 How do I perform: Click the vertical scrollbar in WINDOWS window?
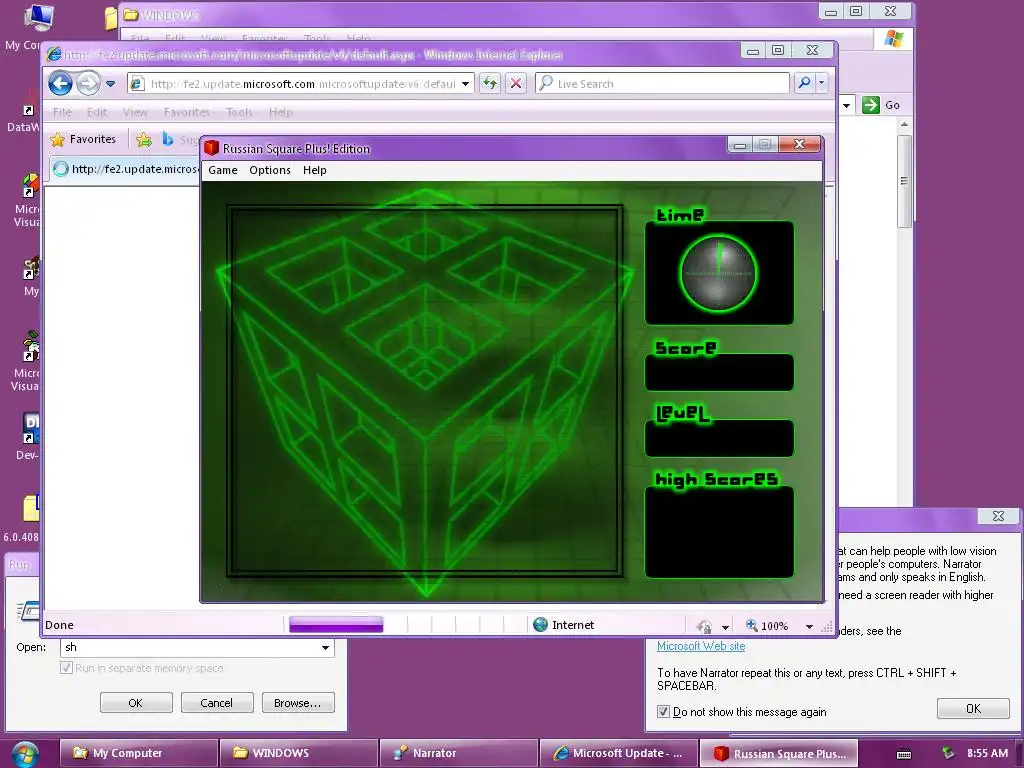pos(904,182)
